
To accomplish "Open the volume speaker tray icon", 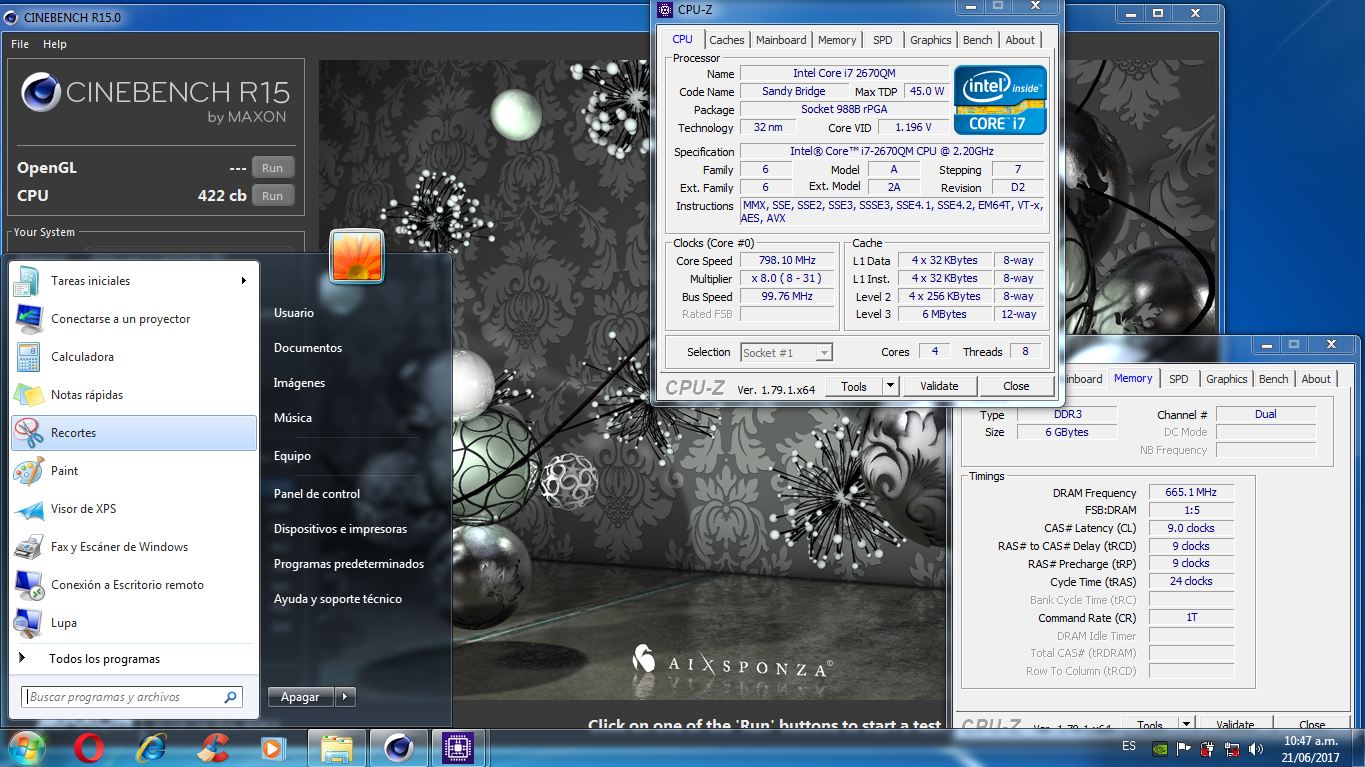I will click(1255, 748).
